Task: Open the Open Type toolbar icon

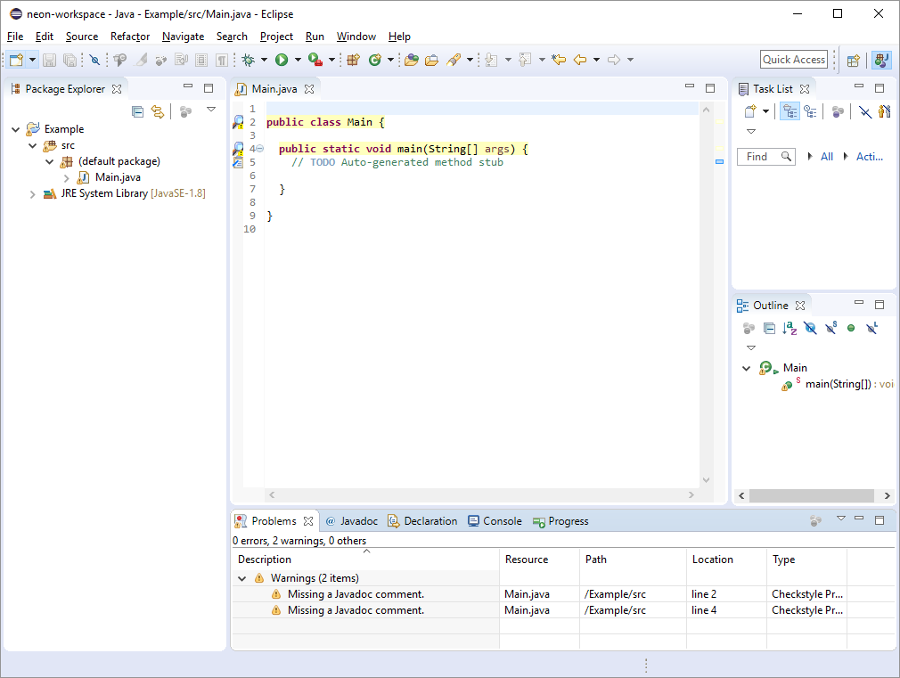Action: click(x=411, y=60)
